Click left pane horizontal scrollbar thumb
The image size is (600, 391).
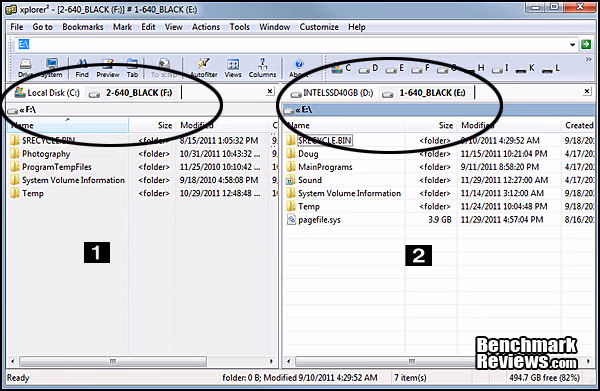113,361
